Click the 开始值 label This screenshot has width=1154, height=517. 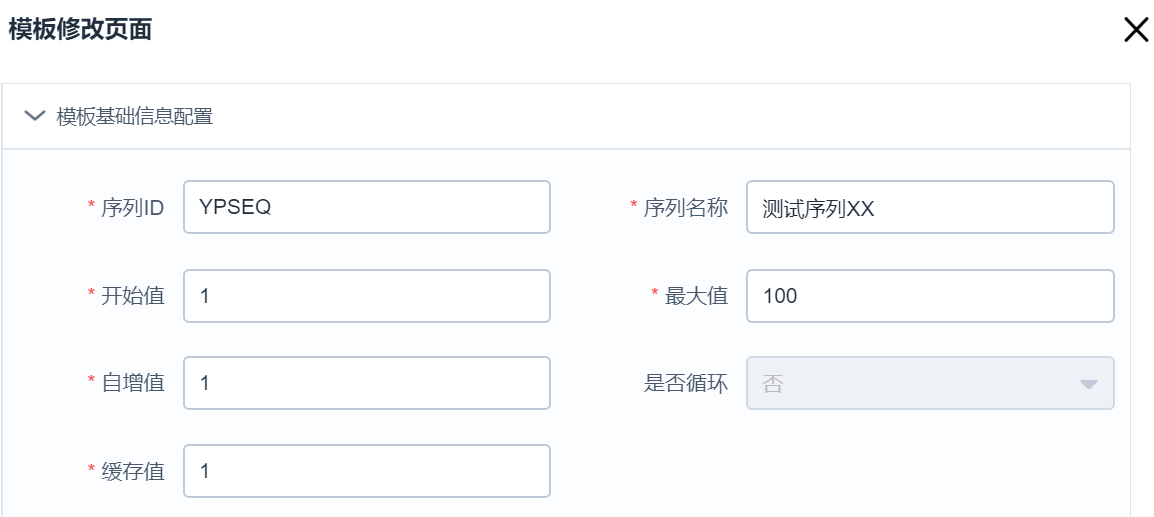coord(133,296)
